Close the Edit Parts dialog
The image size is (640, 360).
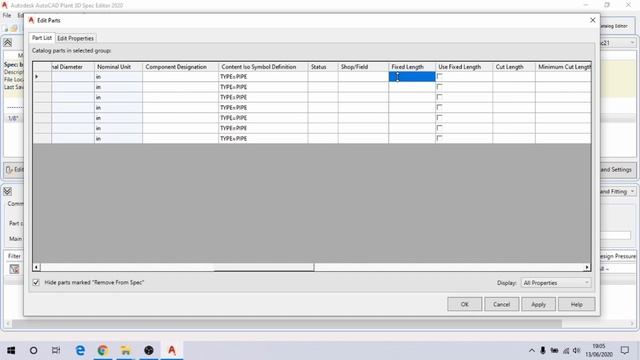(593, 20)
